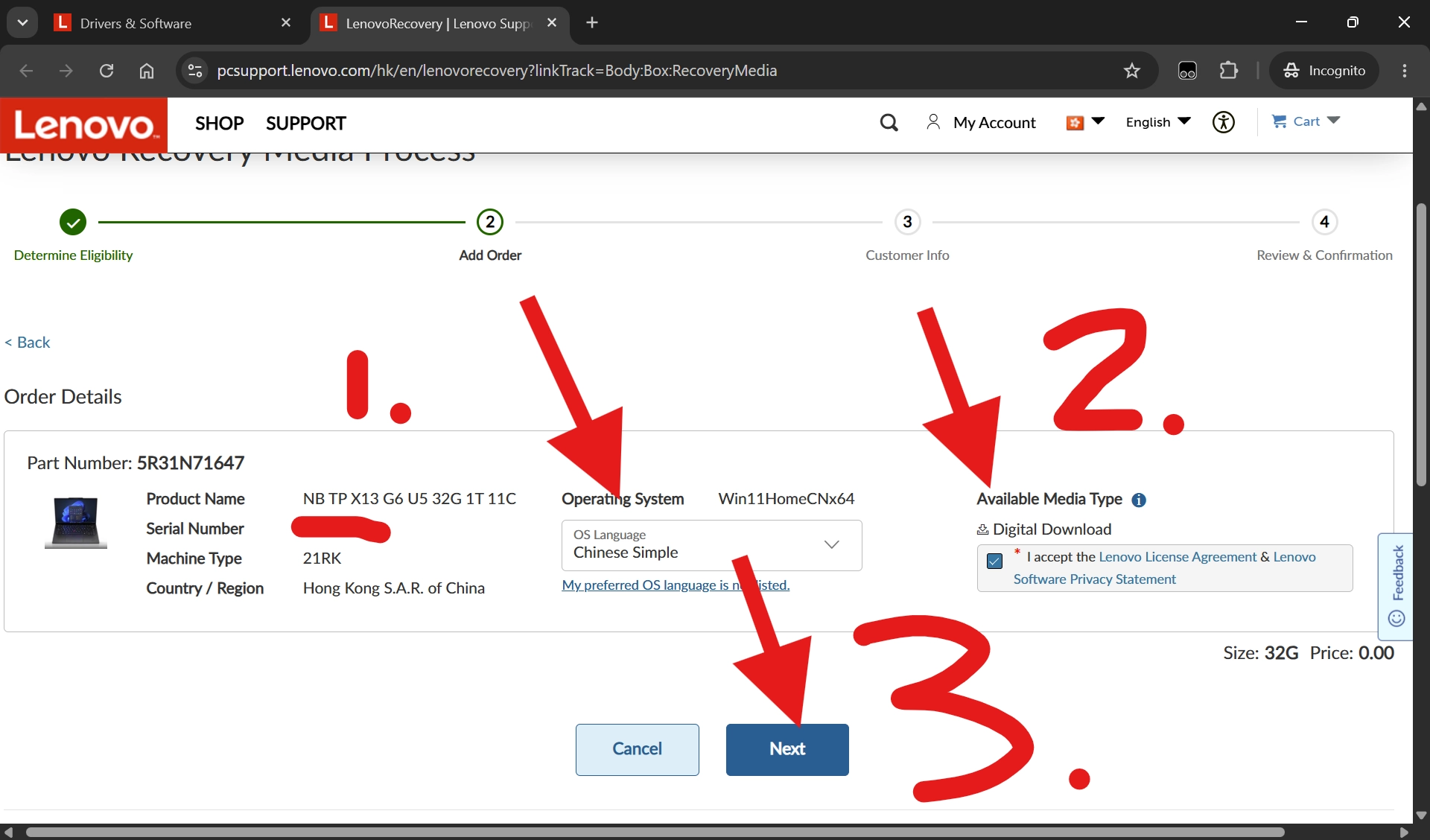Click the Incognito indicator

coord(1324,71)
